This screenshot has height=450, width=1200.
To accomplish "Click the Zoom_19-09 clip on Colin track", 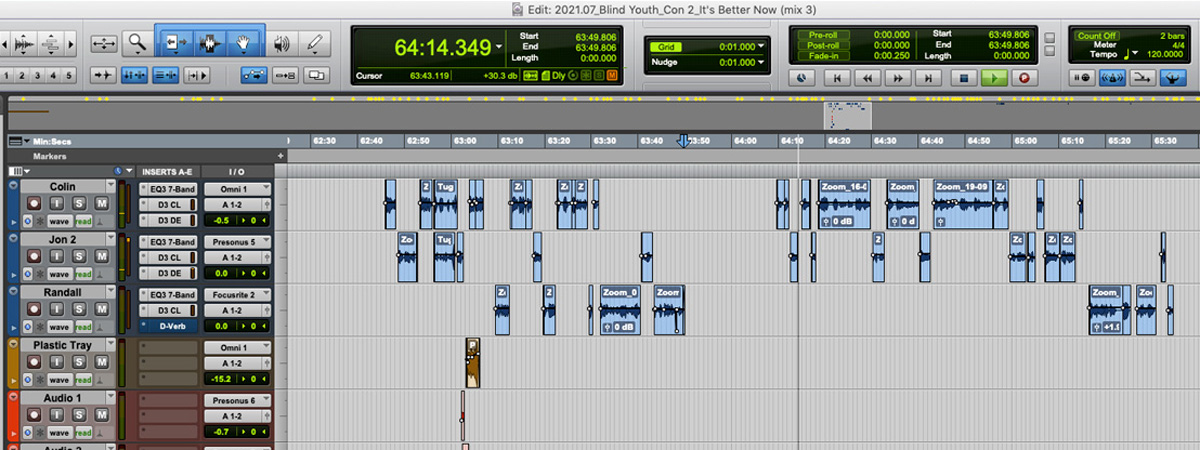I will point(963,203).
